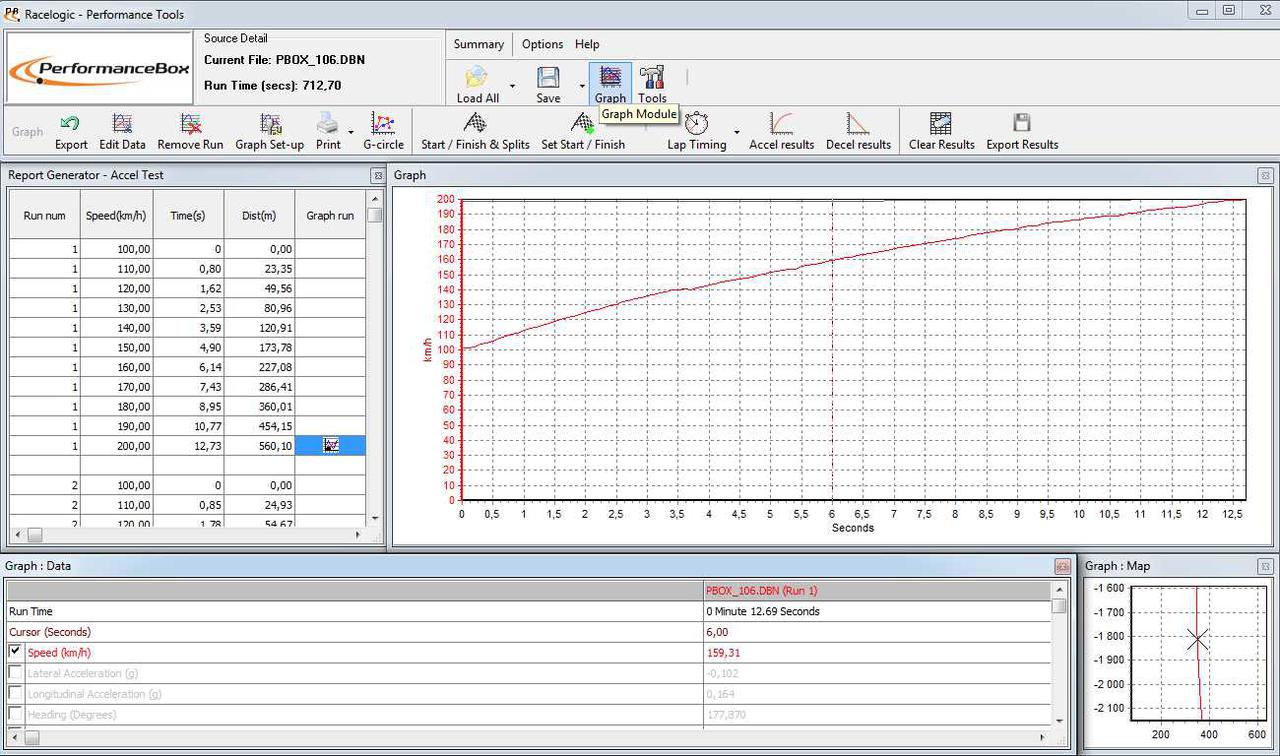Click the disabled Graph button
Viewport: 1280px width, 756px height.
[27, 132]
